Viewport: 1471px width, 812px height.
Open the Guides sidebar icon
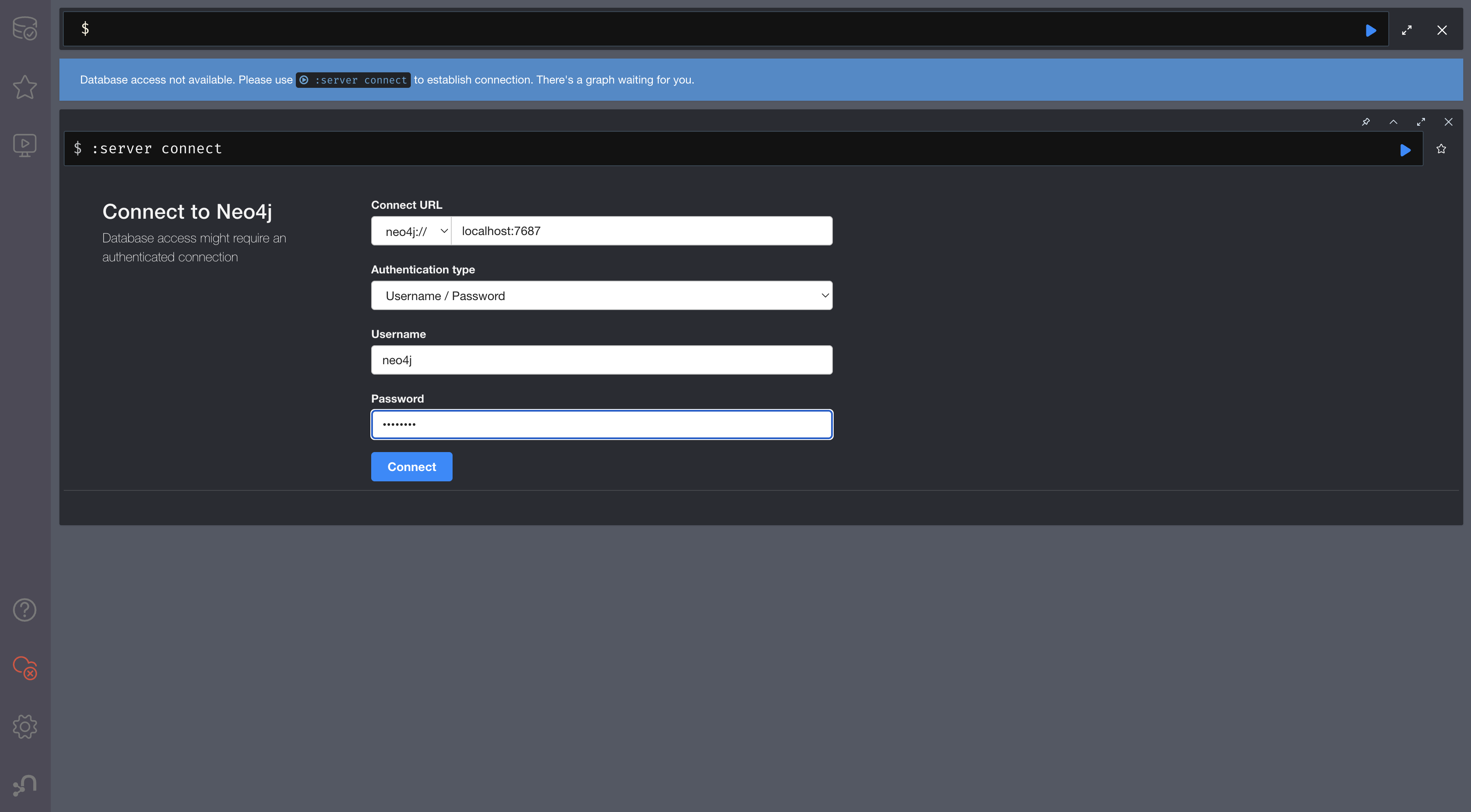(x=25, y=146)
